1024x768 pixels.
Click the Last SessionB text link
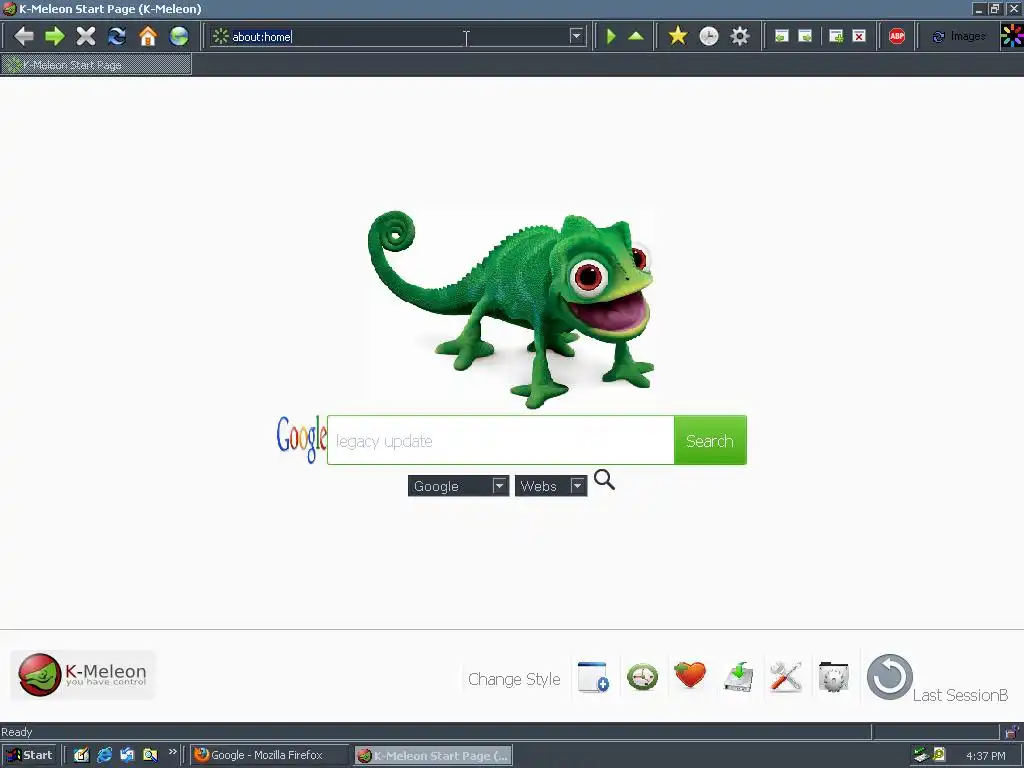click(x=961, y=696)
